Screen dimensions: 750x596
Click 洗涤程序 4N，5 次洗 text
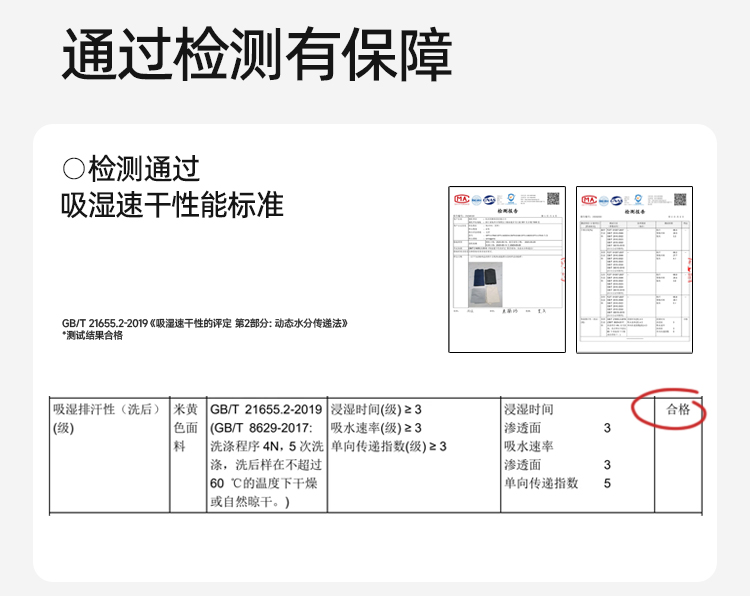point(267,446)
